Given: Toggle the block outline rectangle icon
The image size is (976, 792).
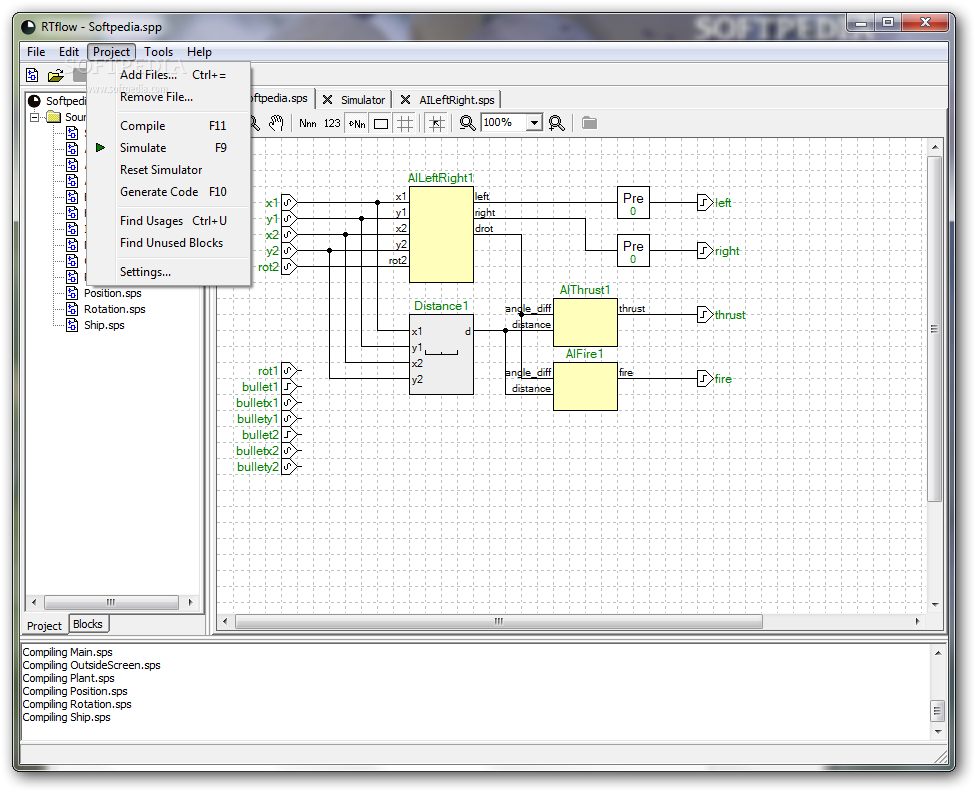Looking at the screenshot, I should [x=381, y=123].
